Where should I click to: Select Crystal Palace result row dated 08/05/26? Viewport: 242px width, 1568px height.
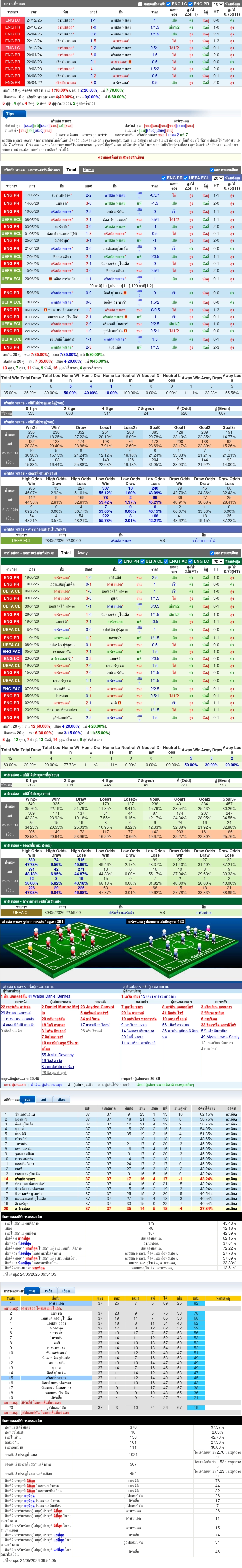(x=121, y=220)
